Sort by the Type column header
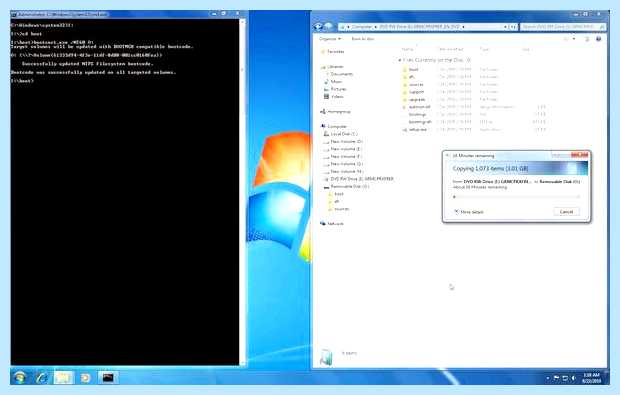Image resolution: width=620 pixels, height=395 pixels. 484,49
